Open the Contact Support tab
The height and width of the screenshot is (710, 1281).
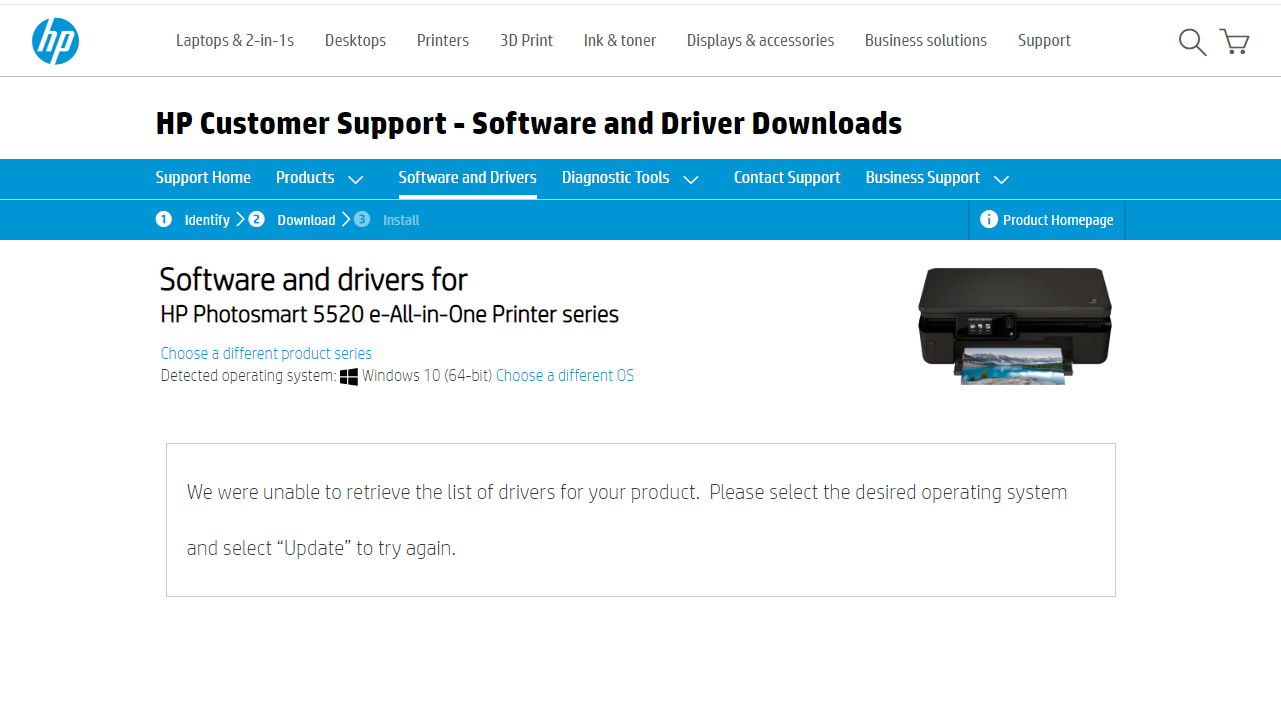pyautogui.click(x=787, y=177)
